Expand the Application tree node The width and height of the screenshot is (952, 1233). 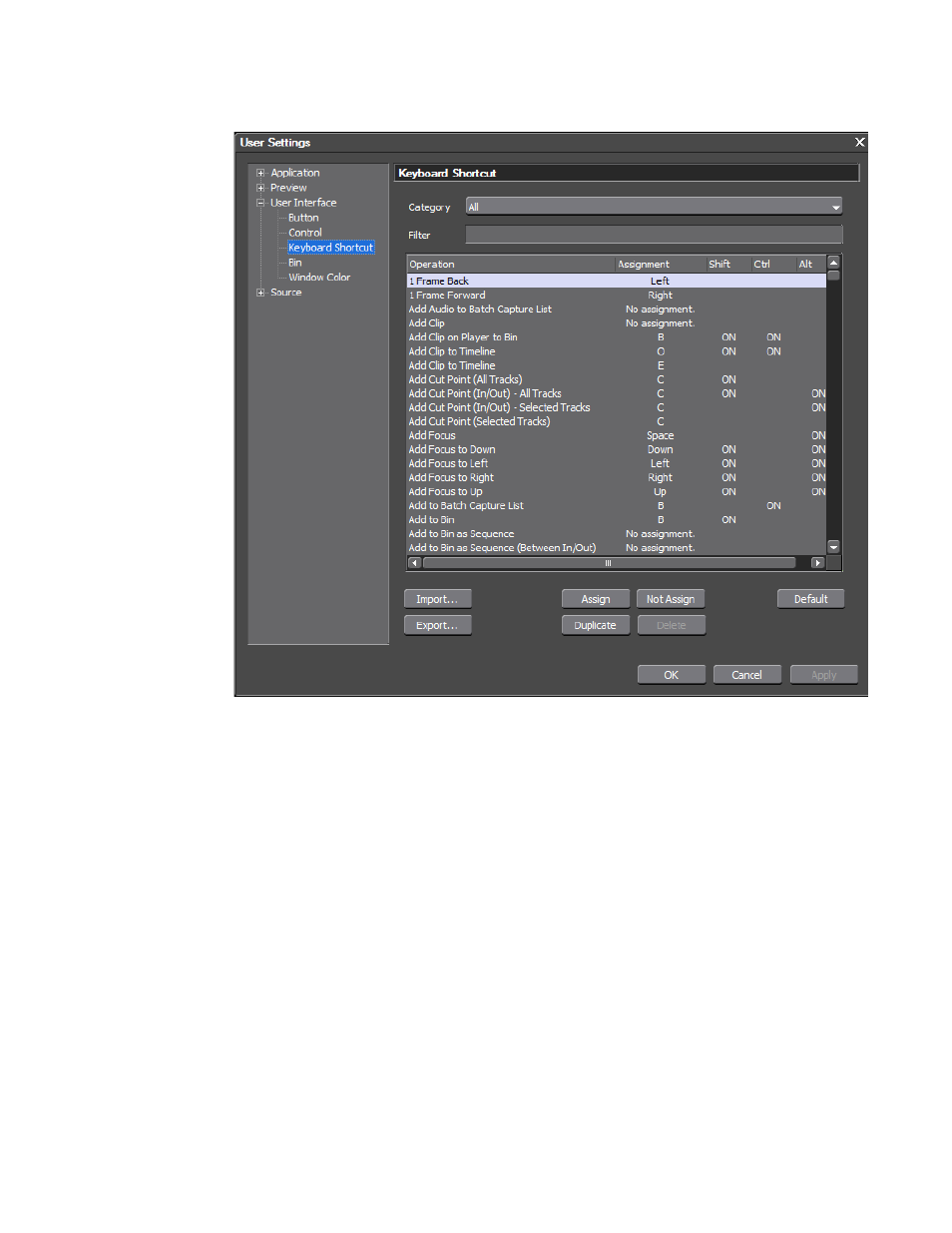[x=260, y=173]
